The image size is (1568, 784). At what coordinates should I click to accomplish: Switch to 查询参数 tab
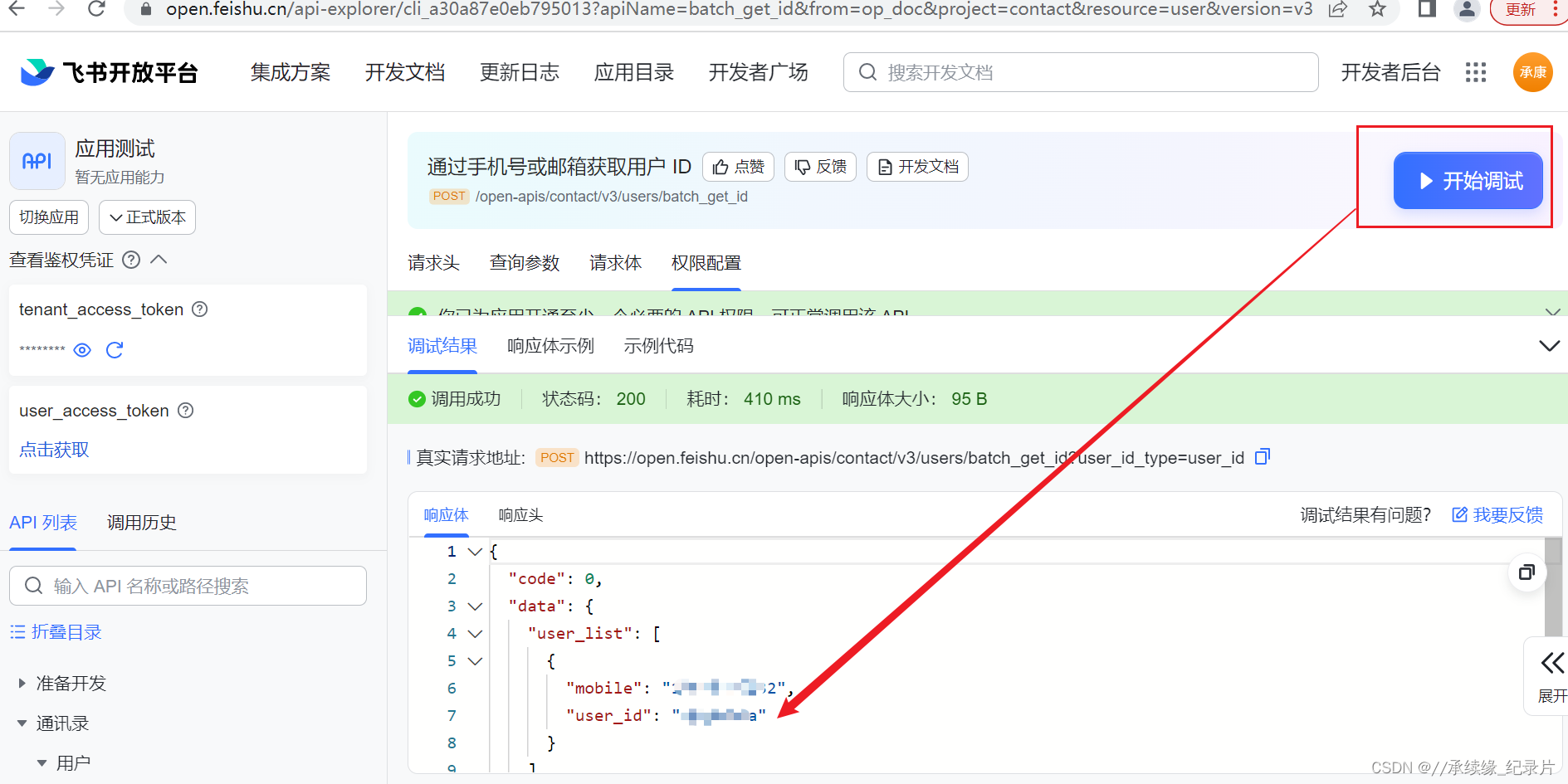pyautogui.click(x=525, y=263)
